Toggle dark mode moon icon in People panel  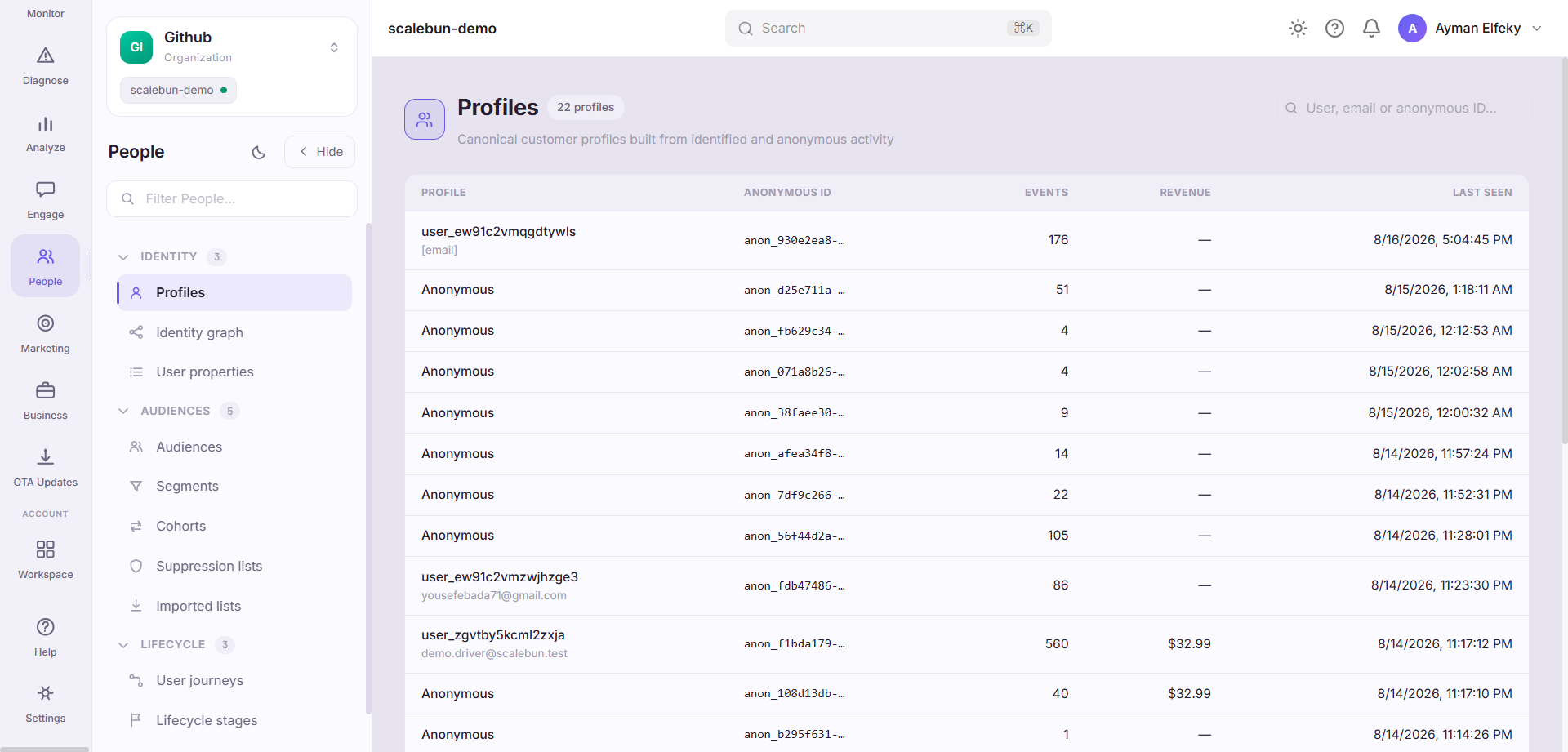click(x=259, y=152)
